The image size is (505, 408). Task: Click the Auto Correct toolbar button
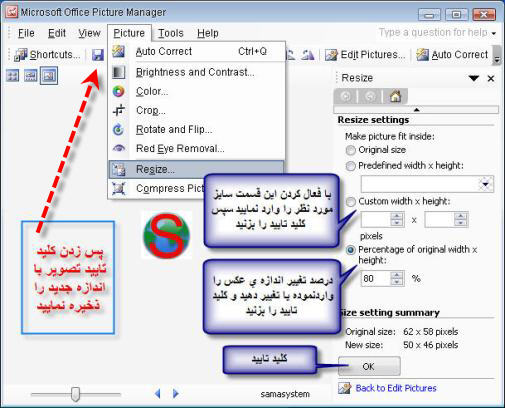pos(452,55)
